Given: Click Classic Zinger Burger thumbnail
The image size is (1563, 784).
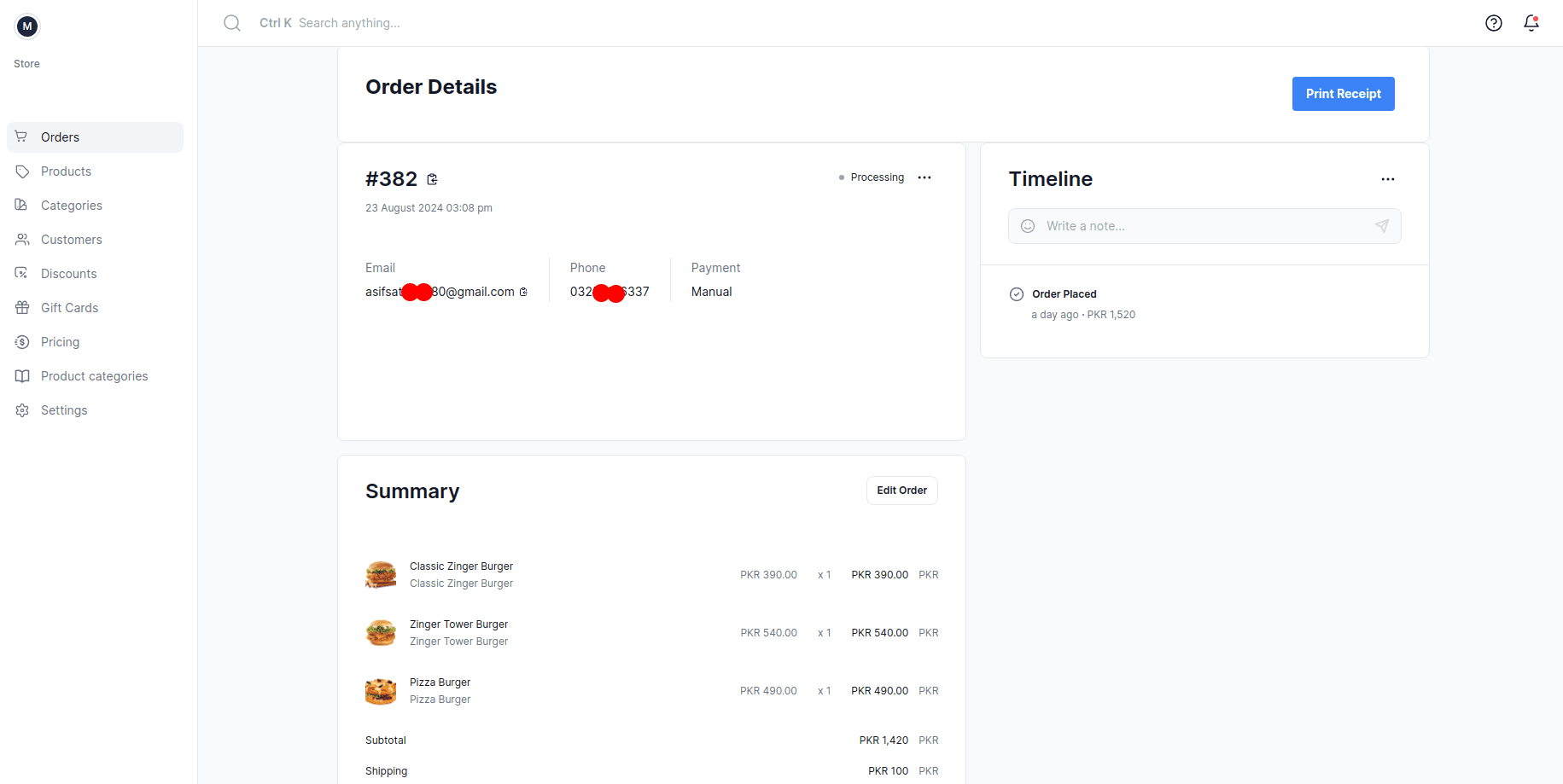Looking at the screenshot, I should 381,575.
